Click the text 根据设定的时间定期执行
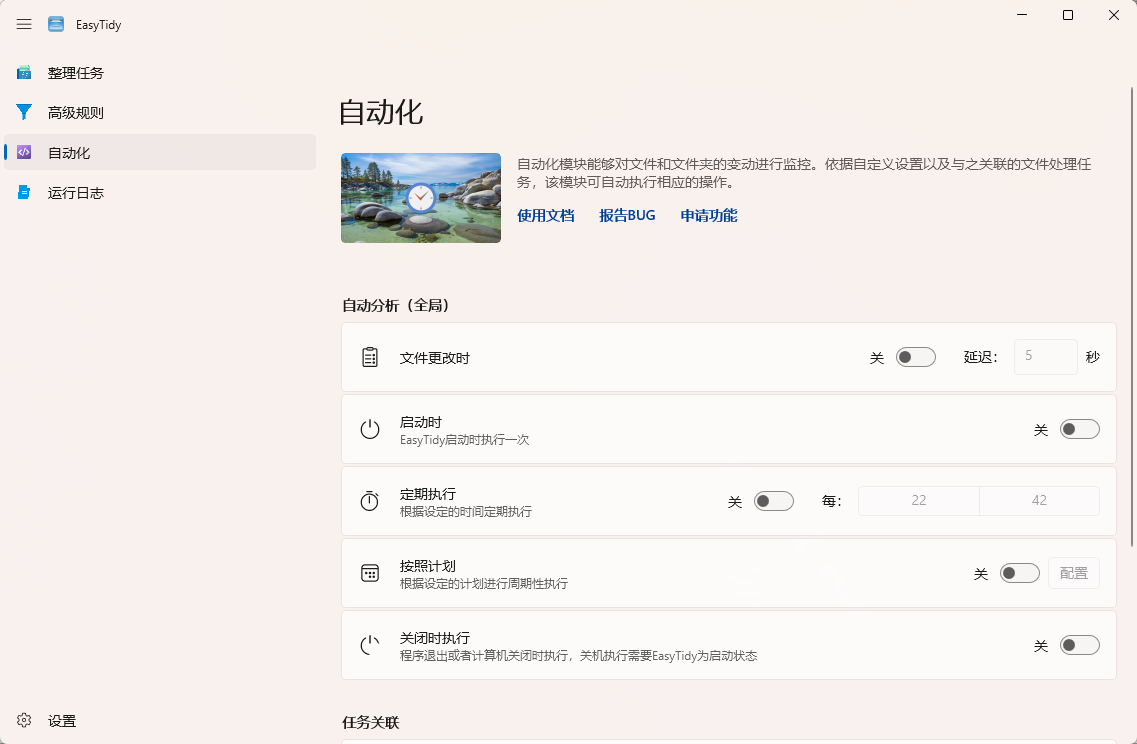Viewport: 1137px width, 744px height. [466, 512]
